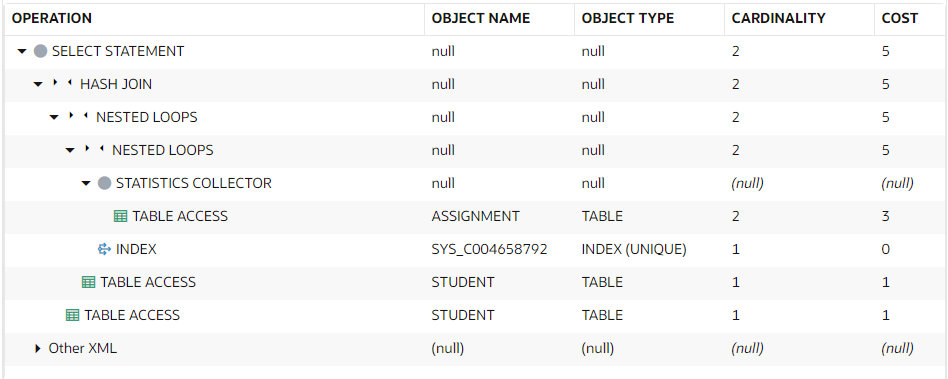
Task: Select the STATISTICS COLLECTOR operation label
Action: coord(194,183)
